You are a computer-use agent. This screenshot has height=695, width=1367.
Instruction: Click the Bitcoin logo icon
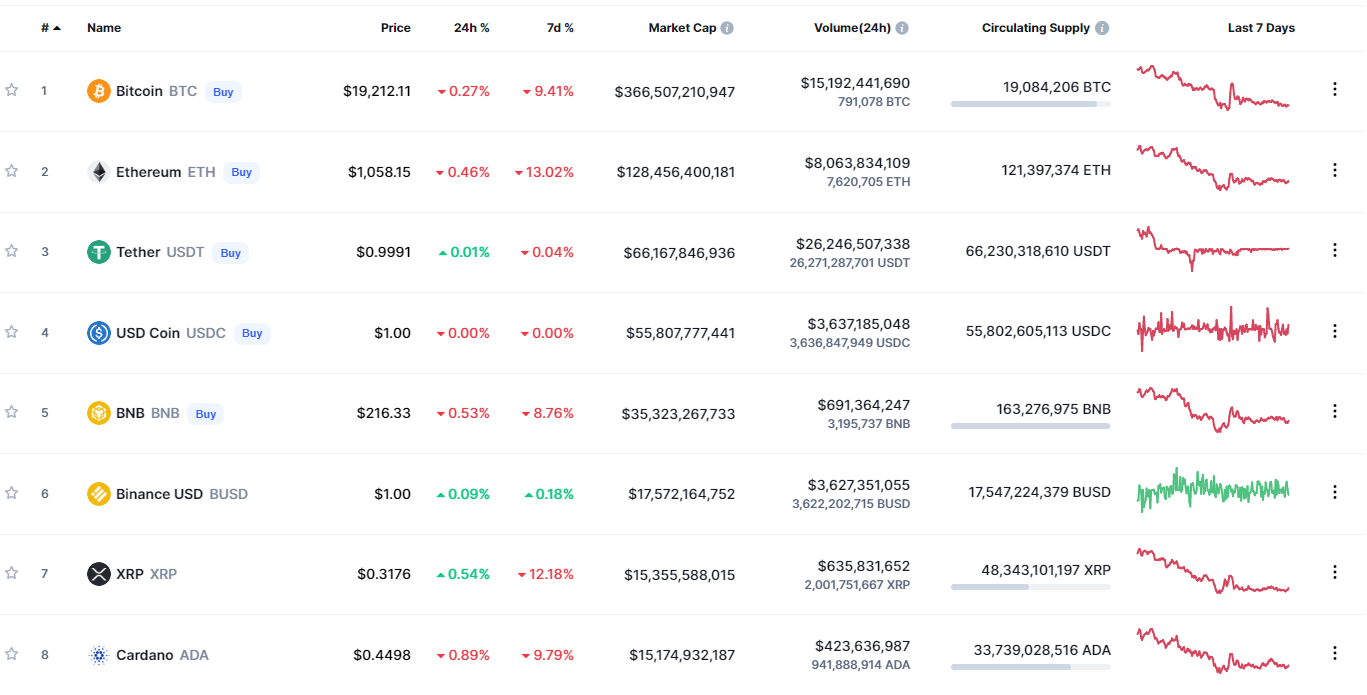[x=98, y=91]
